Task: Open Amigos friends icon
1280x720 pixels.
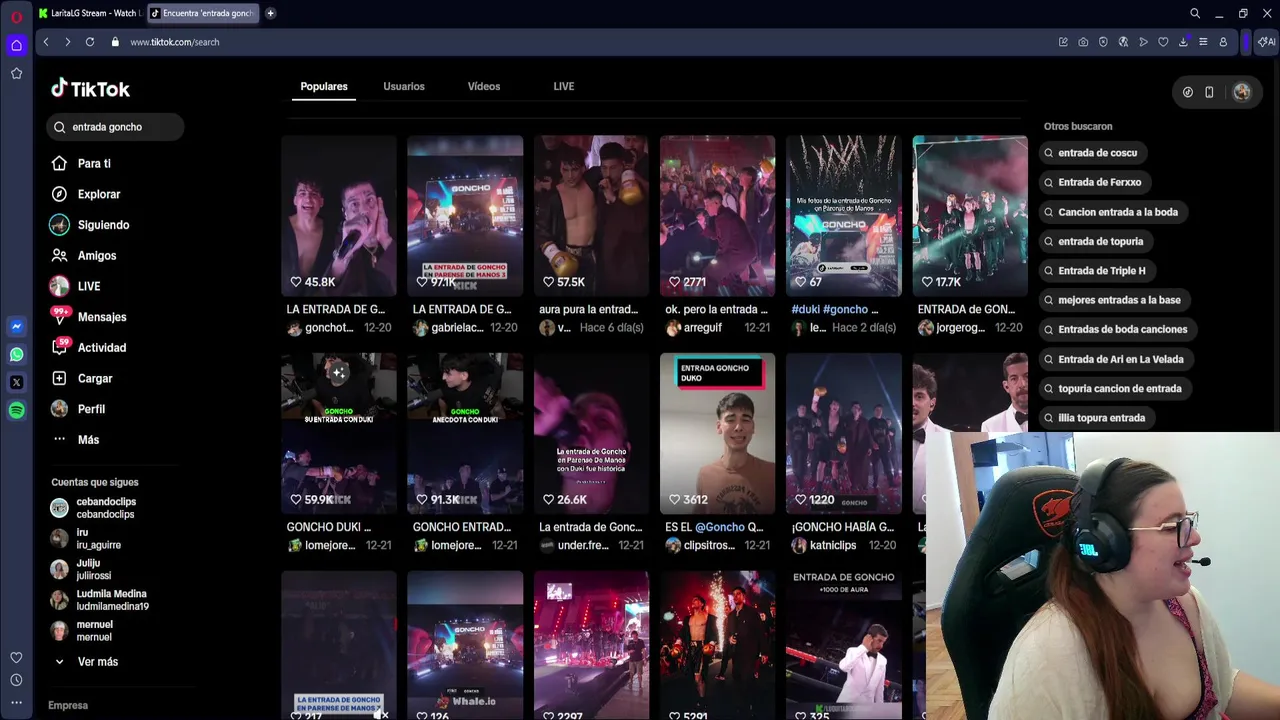Action: click(x=59, y=255)
